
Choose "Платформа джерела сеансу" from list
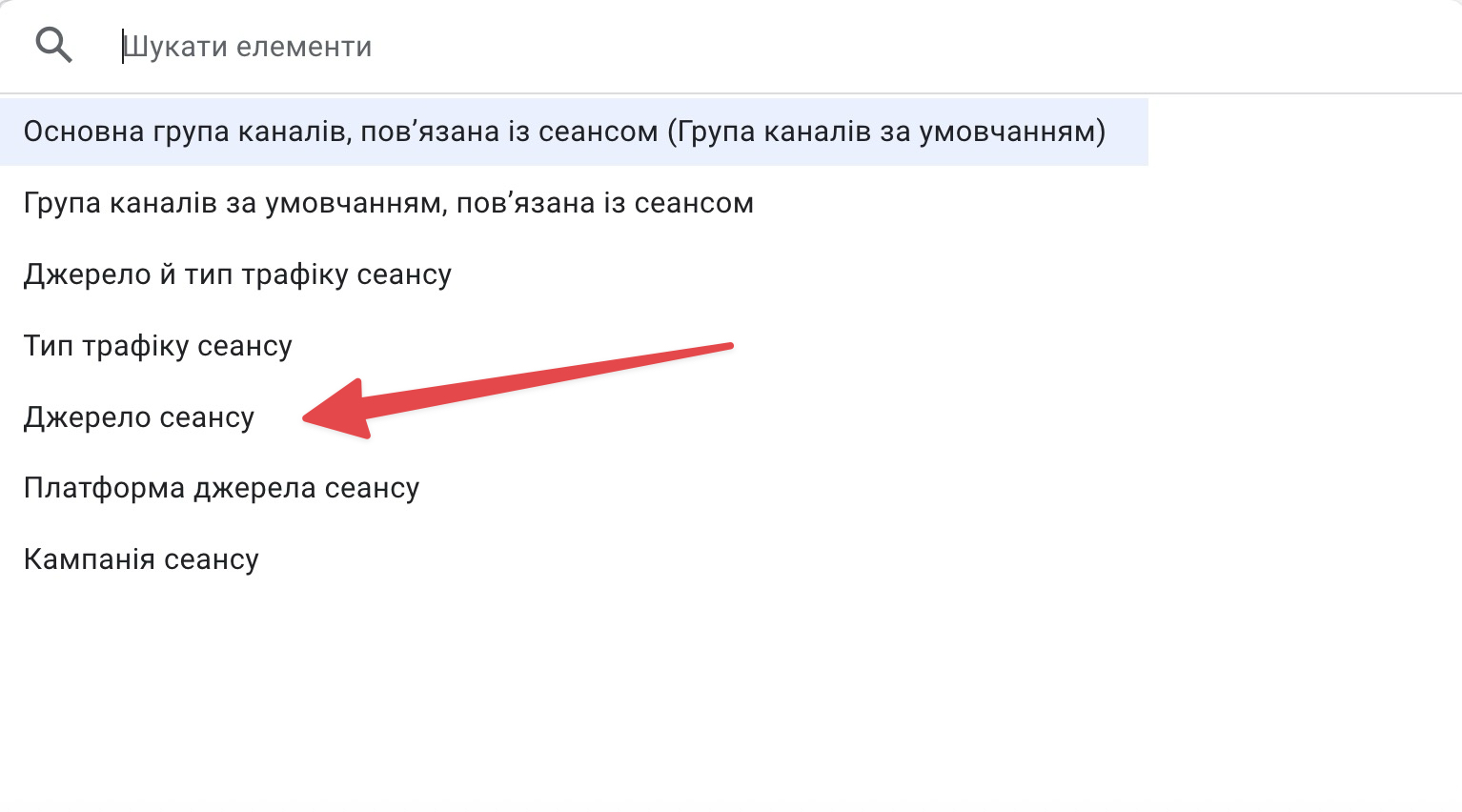pos(221,488)
